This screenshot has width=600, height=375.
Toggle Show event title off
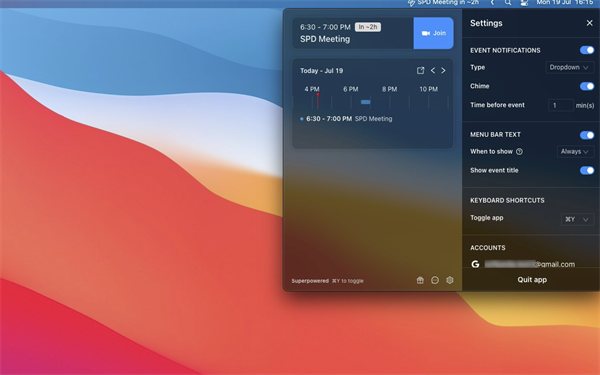click(587, 170)
